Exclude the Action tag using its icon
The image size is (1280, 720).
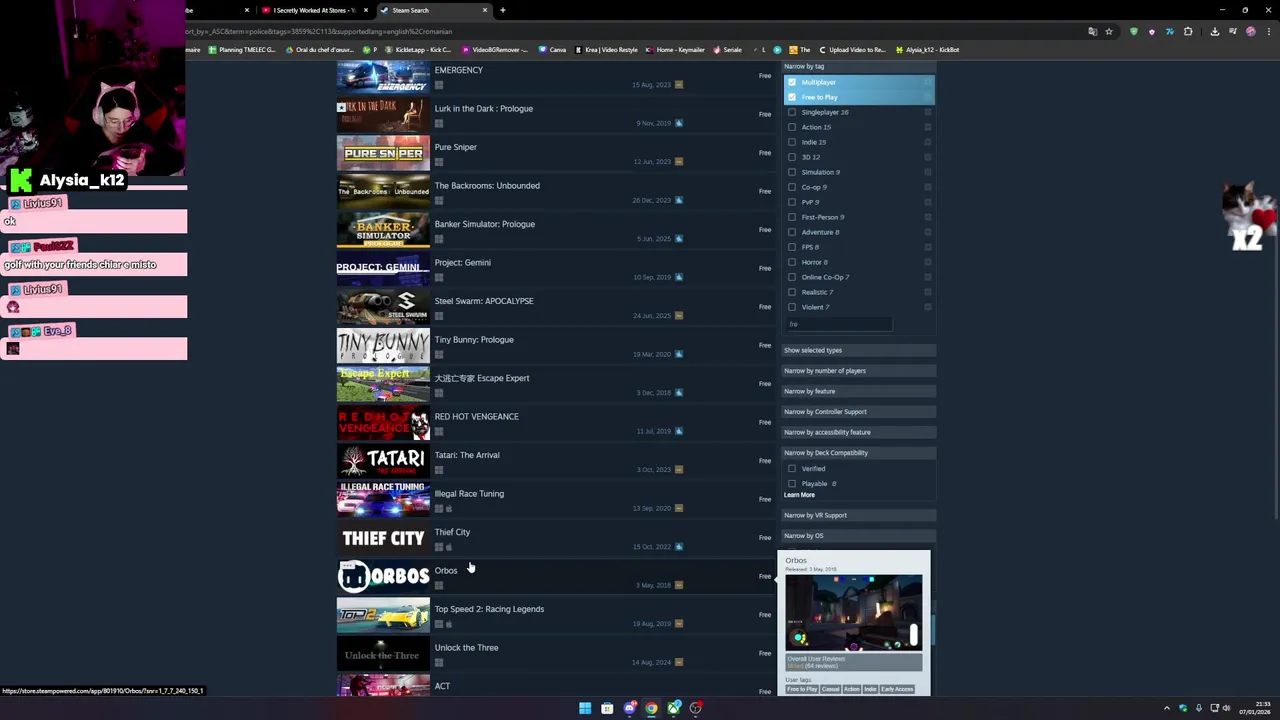pos(928,127)
